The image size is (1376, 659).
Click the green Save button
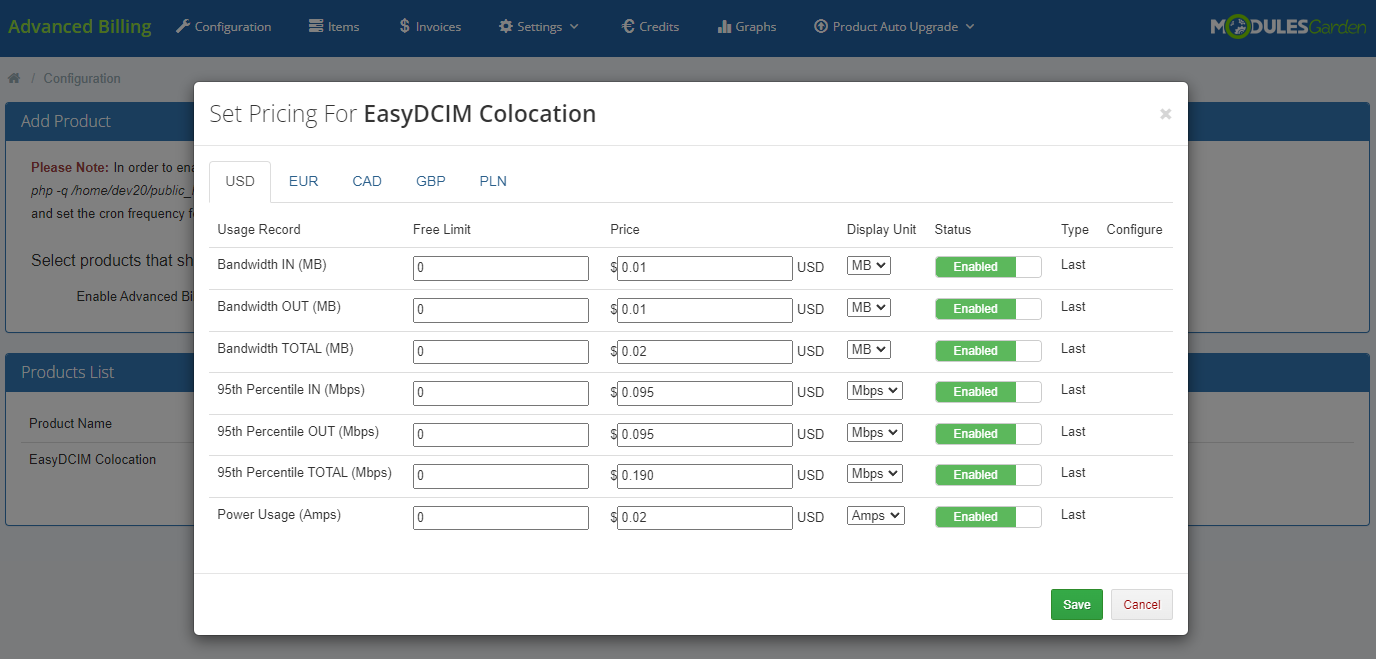(1077, 605)
